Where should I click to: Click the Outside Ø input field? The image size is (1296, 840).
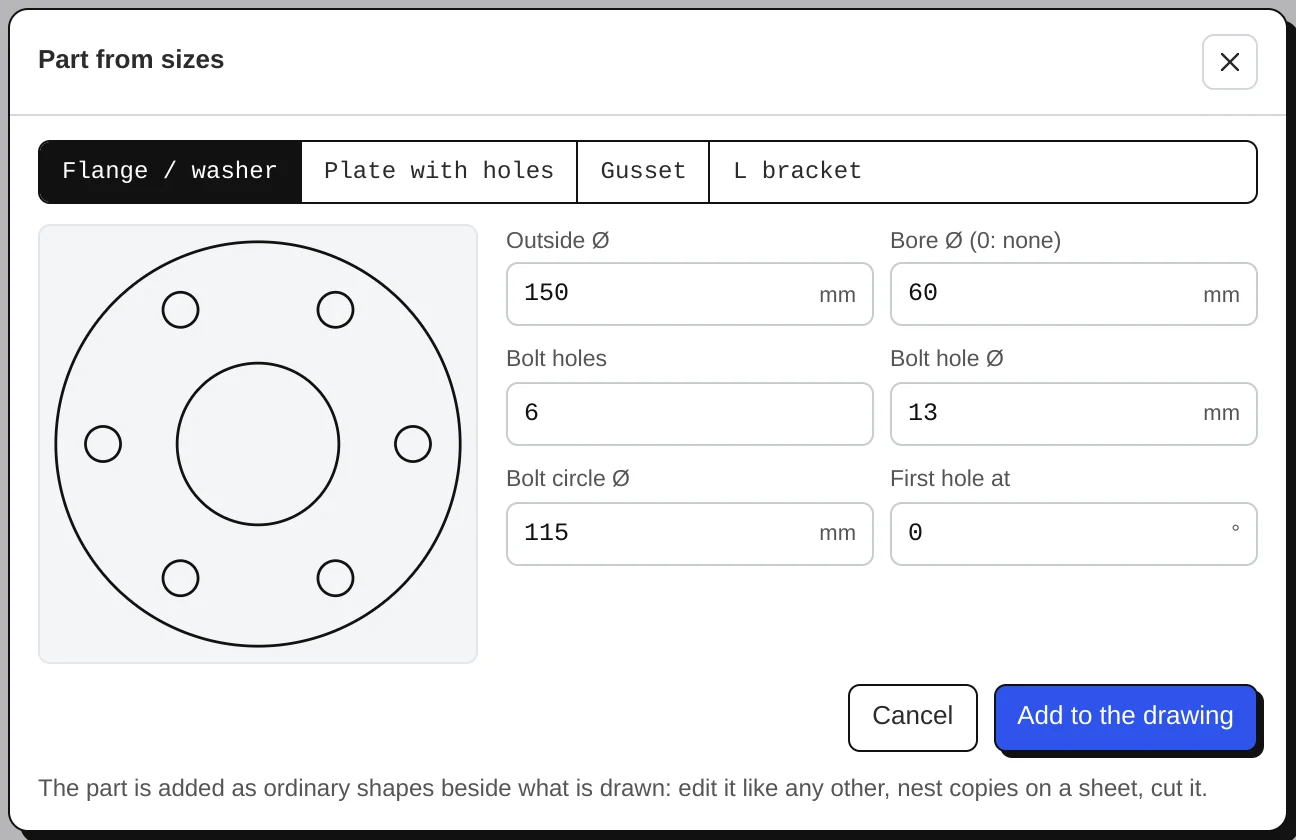click(689, 294)
